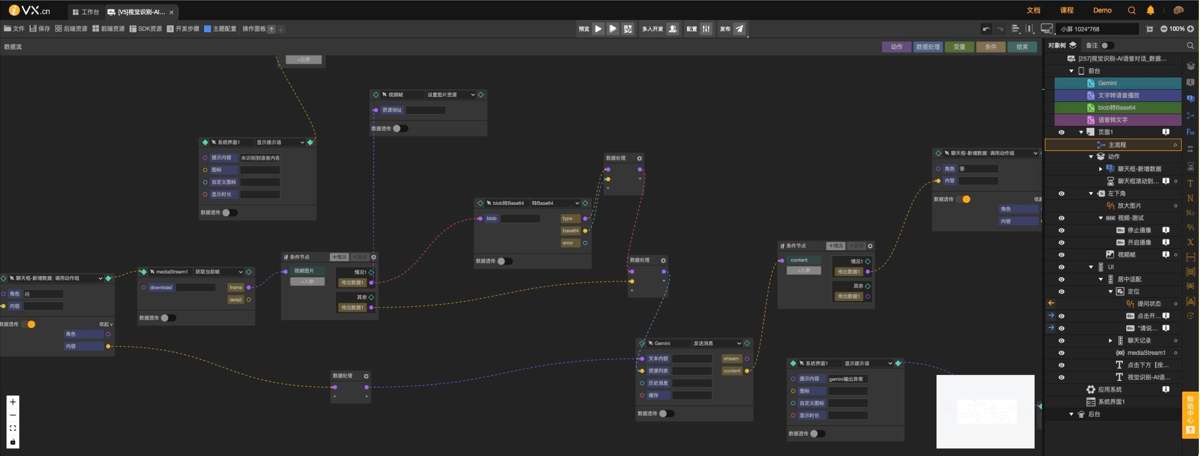Toggle 数据透传 switch on mediaStream1 node
Screen dimensions: 1200x456
coord(168,318)
